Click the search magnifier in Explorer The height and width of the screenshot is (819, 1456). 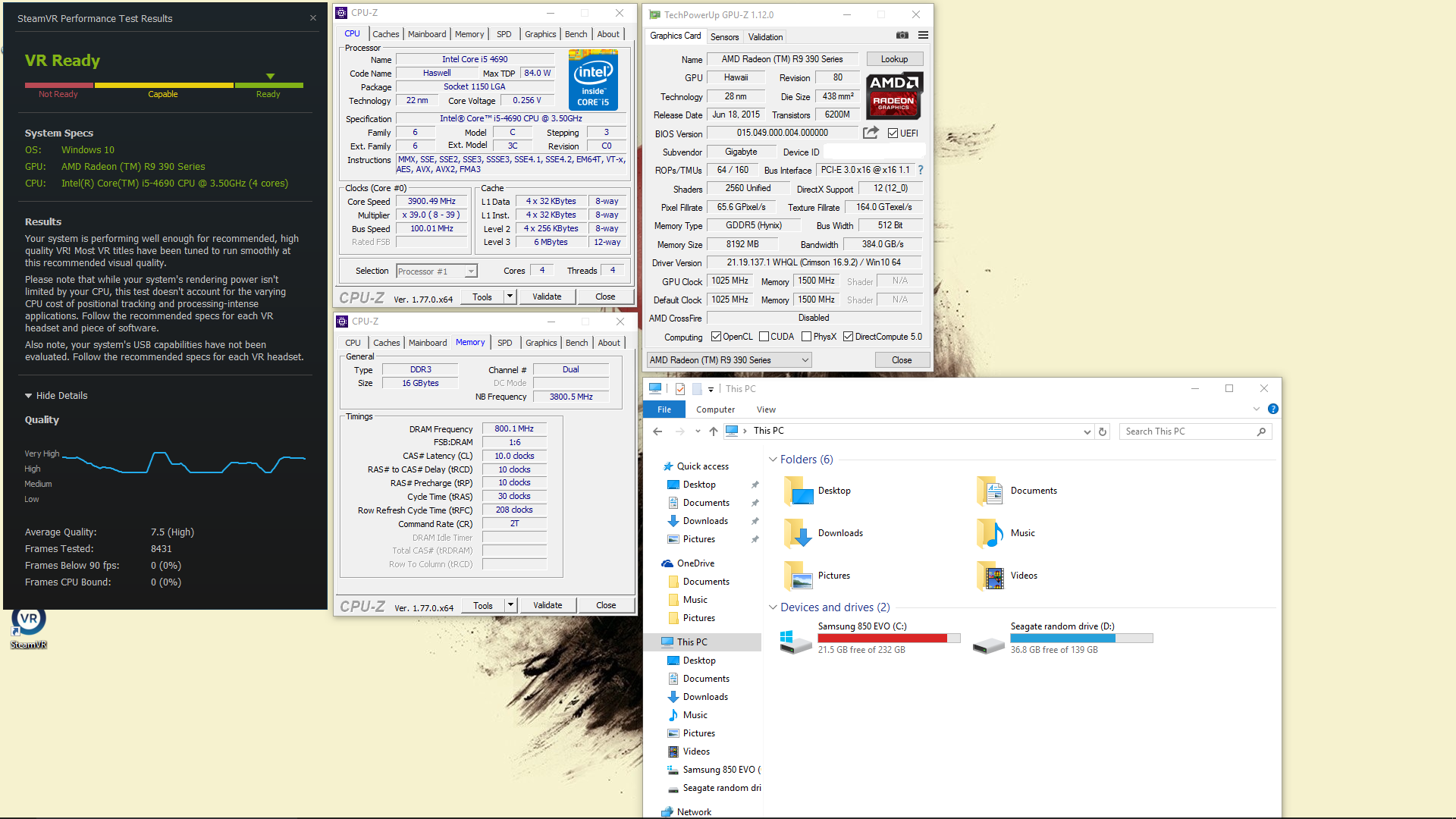point(1261,431)
